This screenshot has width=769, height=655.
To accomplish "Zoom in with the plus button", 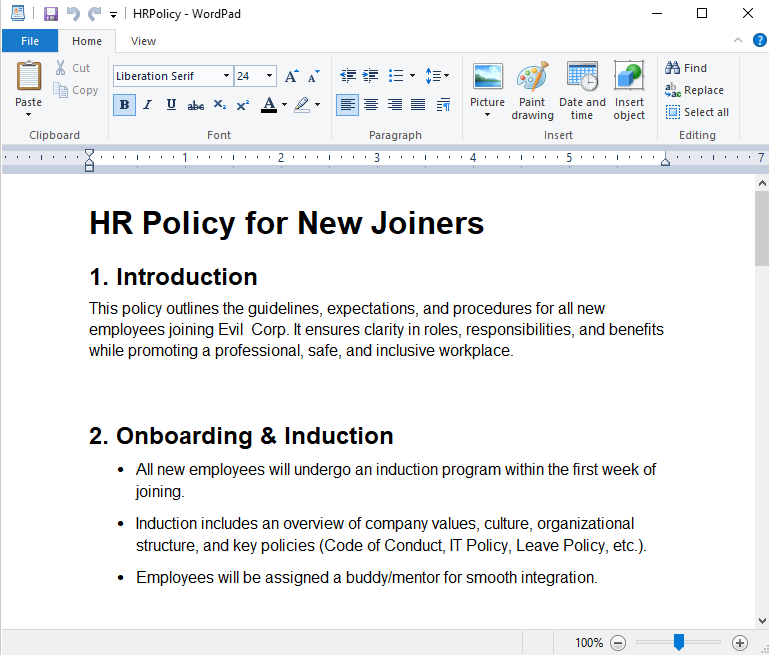I will (x=740, y=642).
